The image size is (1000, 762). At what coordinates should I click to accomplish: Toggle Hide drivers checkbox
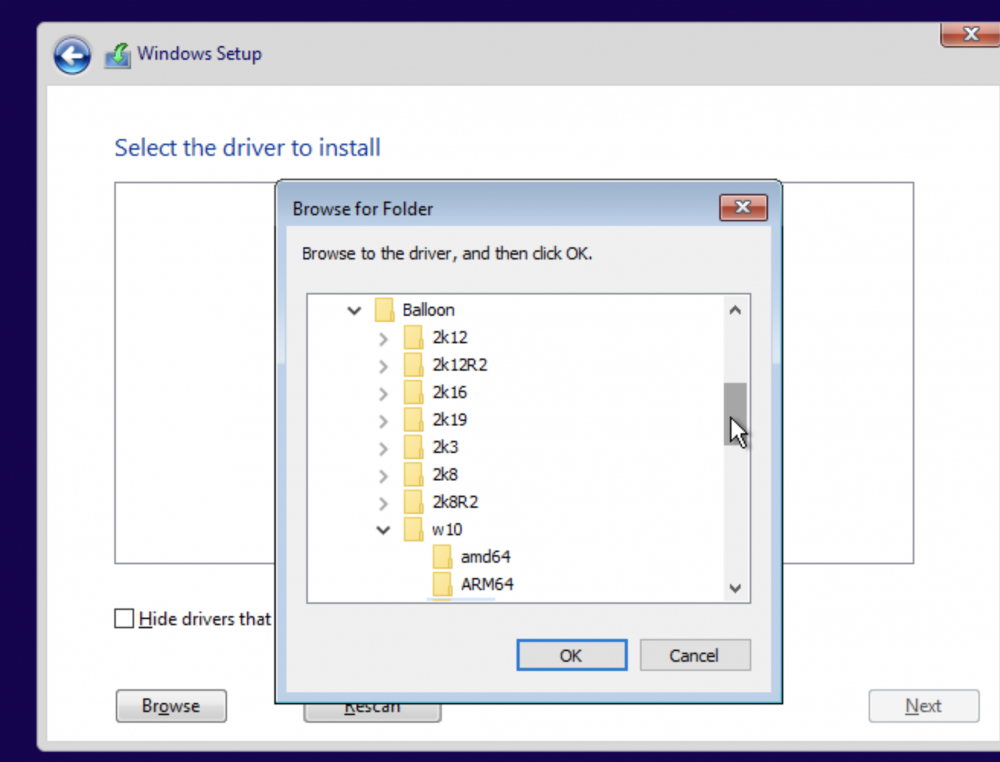point(124,619)
